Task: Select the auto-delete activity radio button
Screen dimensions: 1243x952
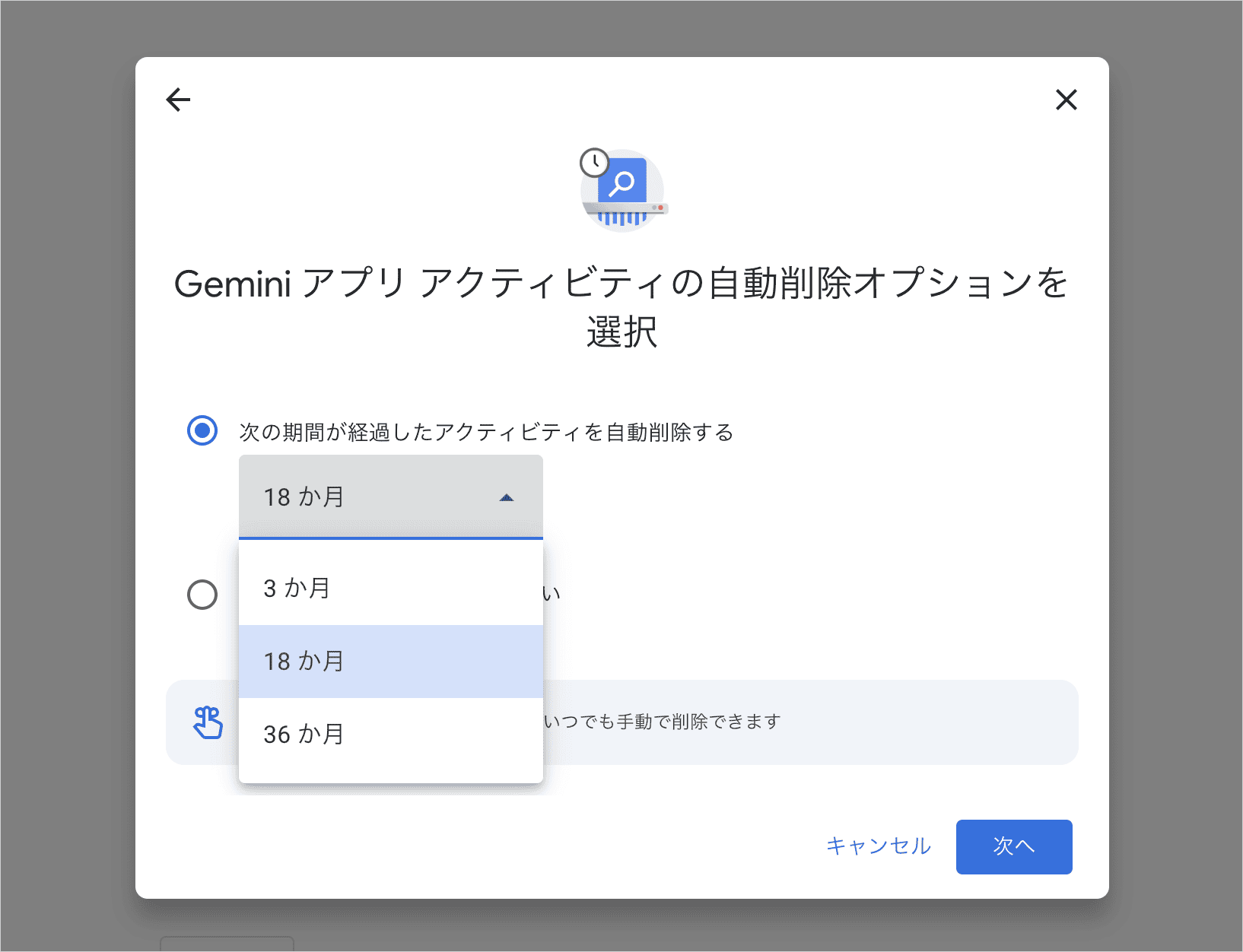Action: pyautogui.click(x=202, y=430)
